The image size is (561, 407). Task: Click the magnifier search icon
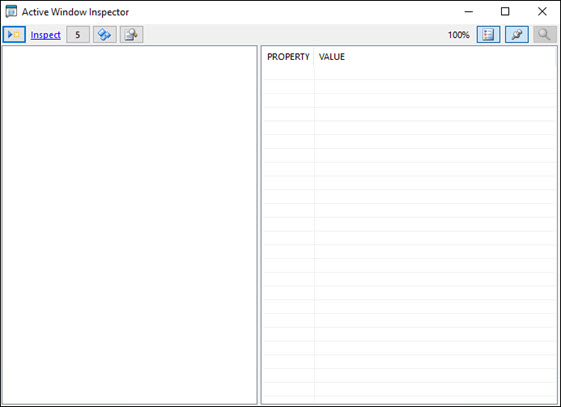coord(545,35)
